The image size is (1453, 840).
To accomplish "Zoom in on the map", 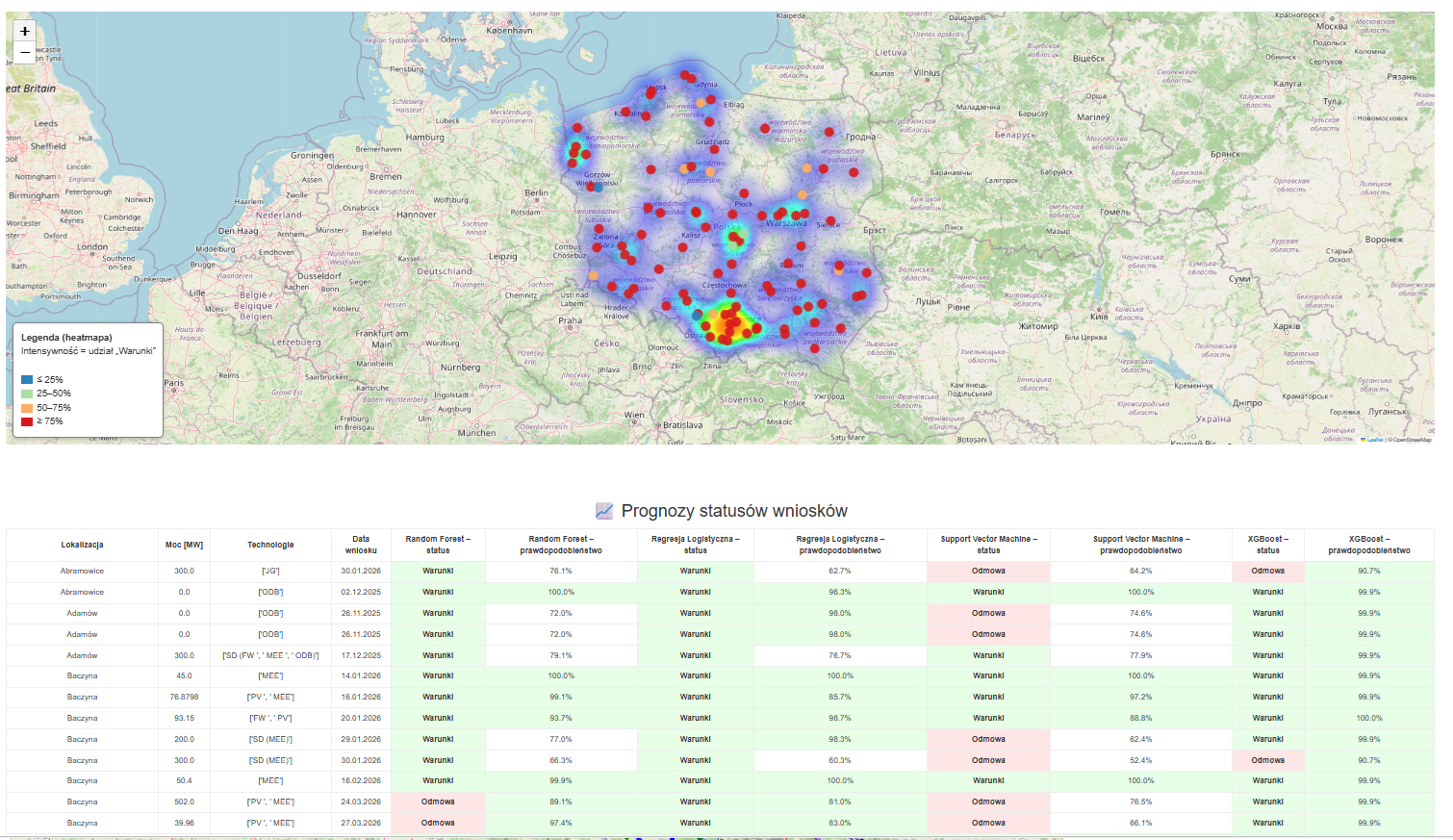I will 25,31.
